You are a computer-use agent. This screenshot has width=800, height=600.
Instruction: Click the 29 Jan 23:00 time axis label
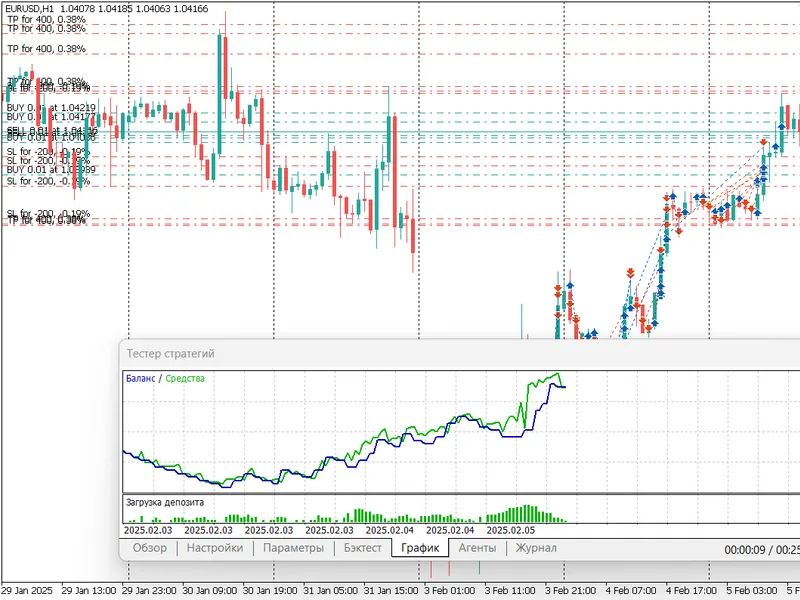149,591
